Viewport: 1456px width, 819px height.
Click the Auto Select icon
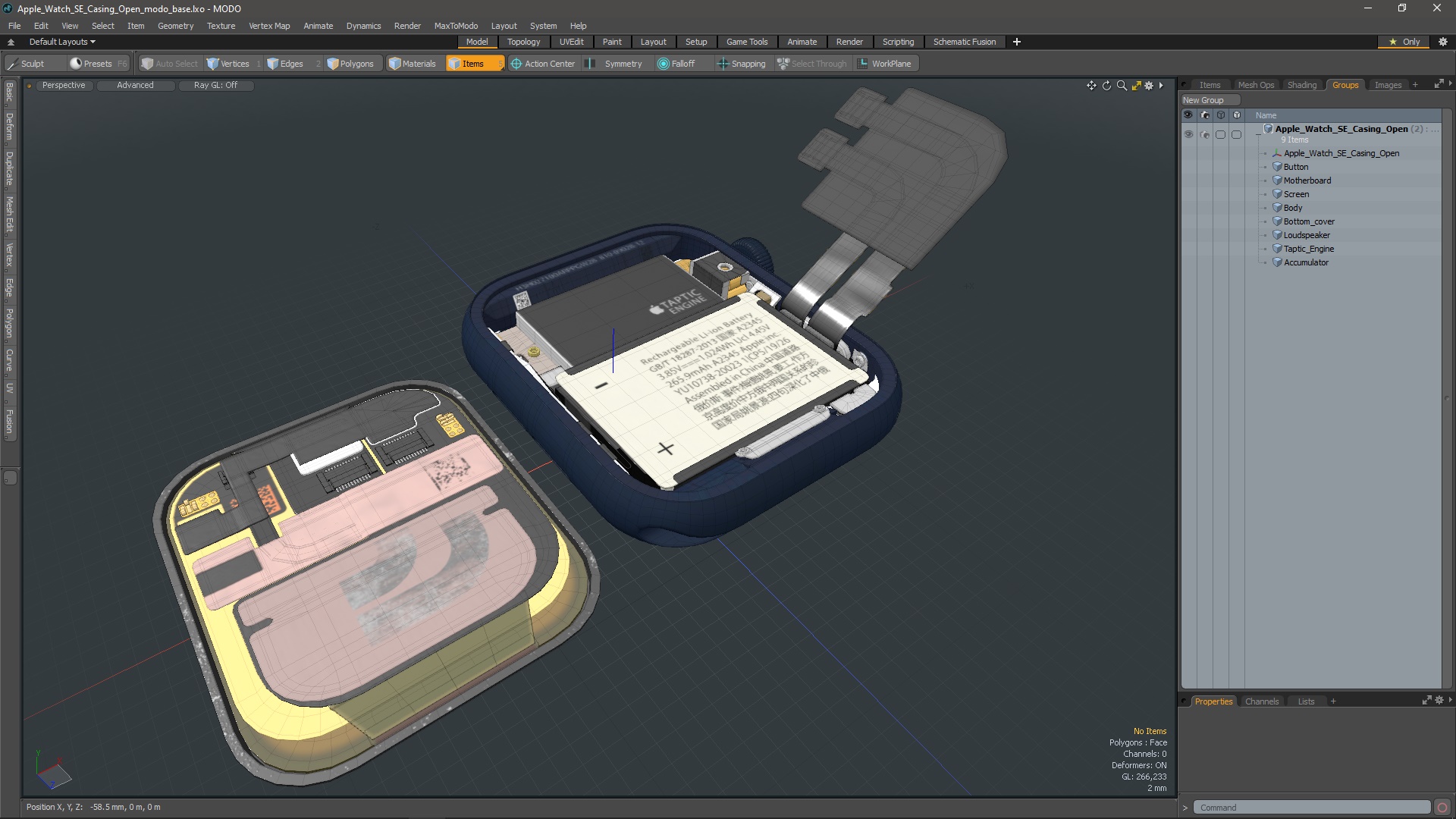click(x=147, y=64)
